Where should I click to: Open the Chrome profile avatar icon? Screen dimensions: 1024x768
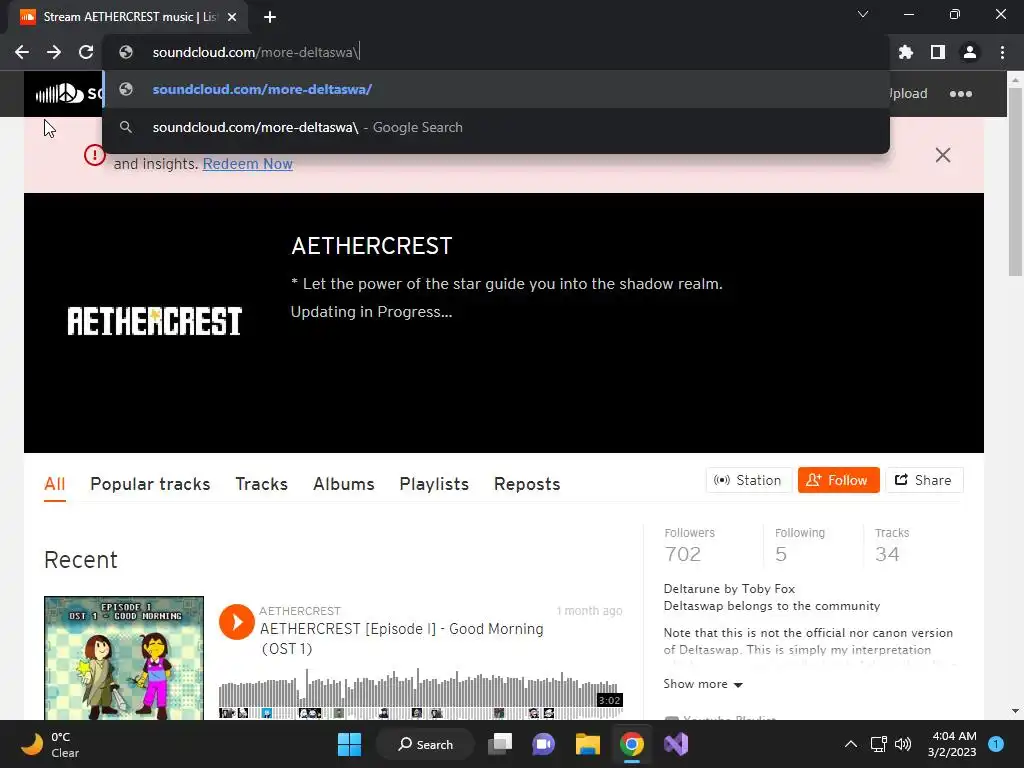[x=970, y=52]
